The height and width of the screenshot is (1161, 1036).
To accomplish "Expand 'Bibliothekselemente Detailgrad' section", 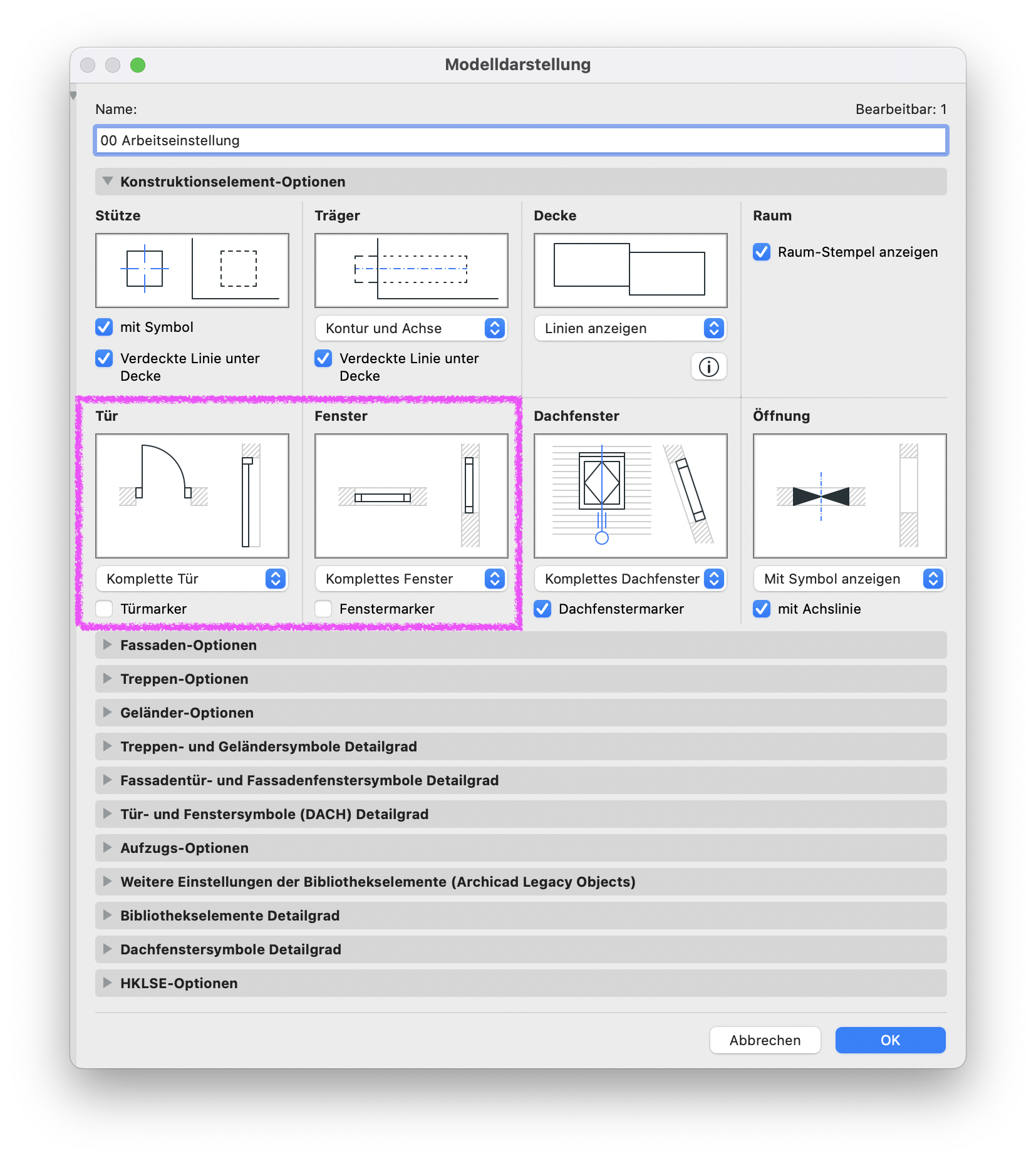I will click(521, 916).
